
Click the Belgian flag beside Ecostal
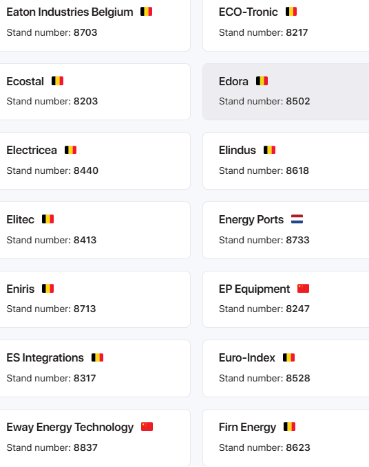point(57,81)
